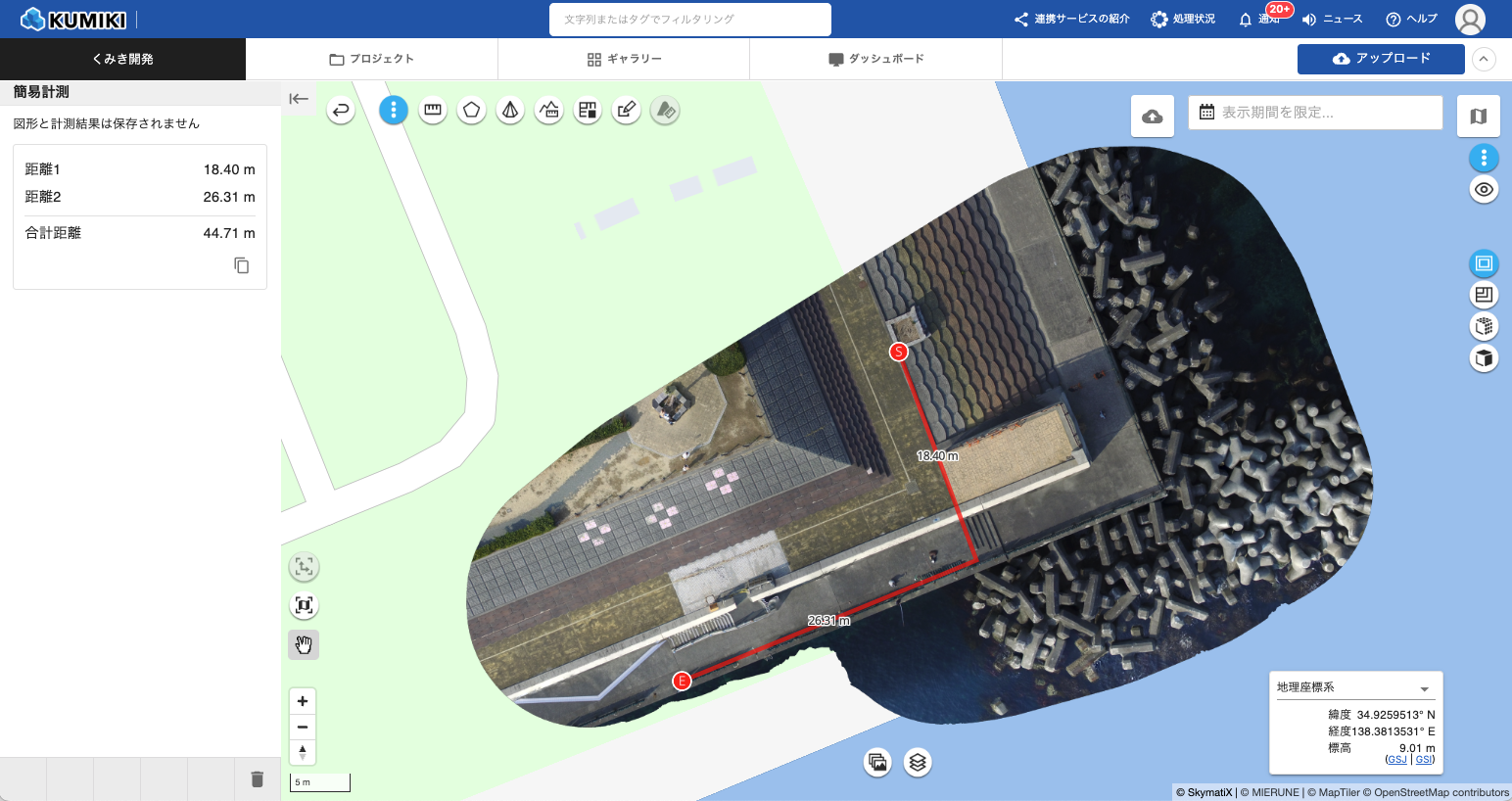
Task: Open the ギャラリー tab
Action: tap(624, 59)
